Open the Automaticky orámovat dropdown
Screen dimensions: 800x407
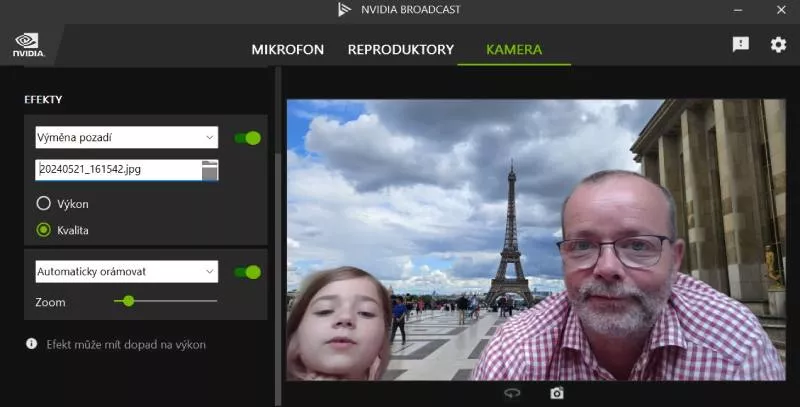pyautogui.click(x=125, y=271)
